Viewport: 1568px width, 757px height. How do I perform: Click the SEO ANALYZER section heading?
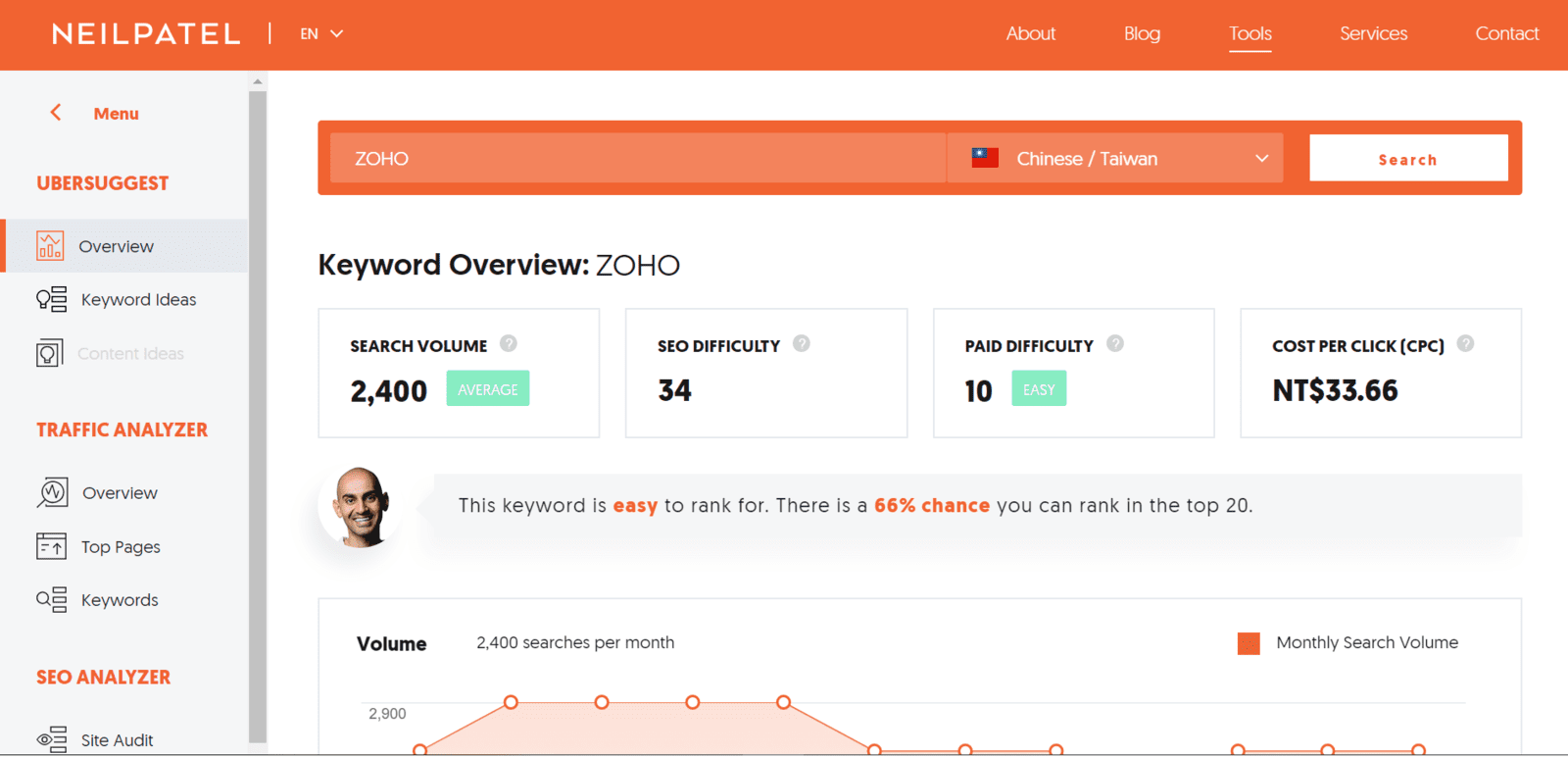104,677
